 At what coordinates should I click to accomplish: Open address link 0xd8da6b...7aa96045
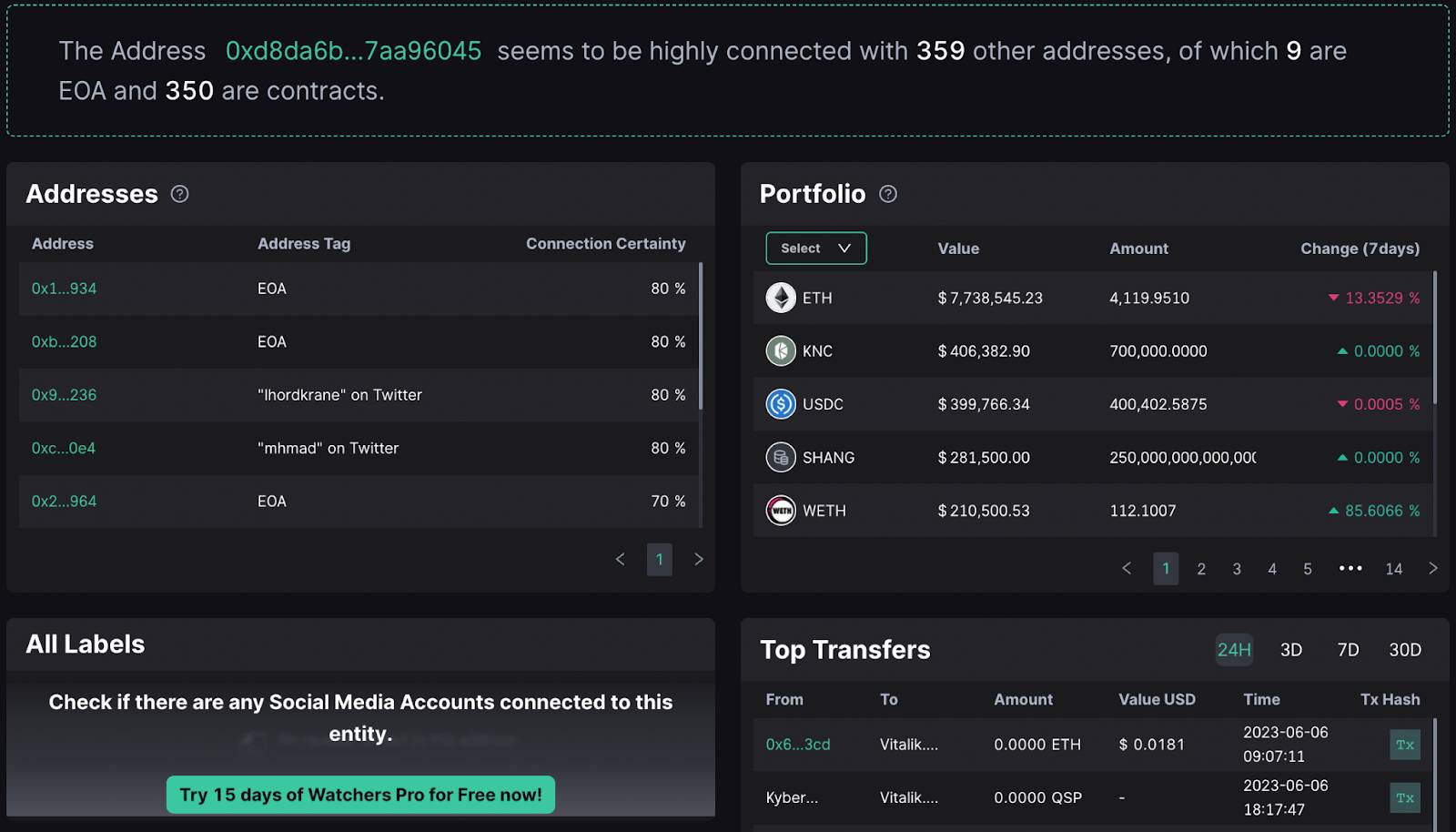click(x=353, y=51)
